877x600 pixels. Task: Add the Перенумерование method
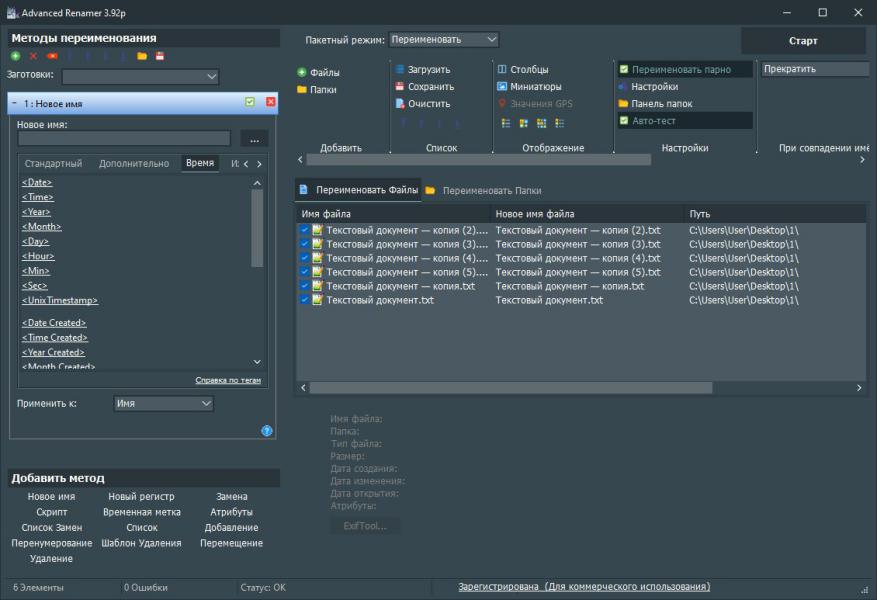[51, 543]
